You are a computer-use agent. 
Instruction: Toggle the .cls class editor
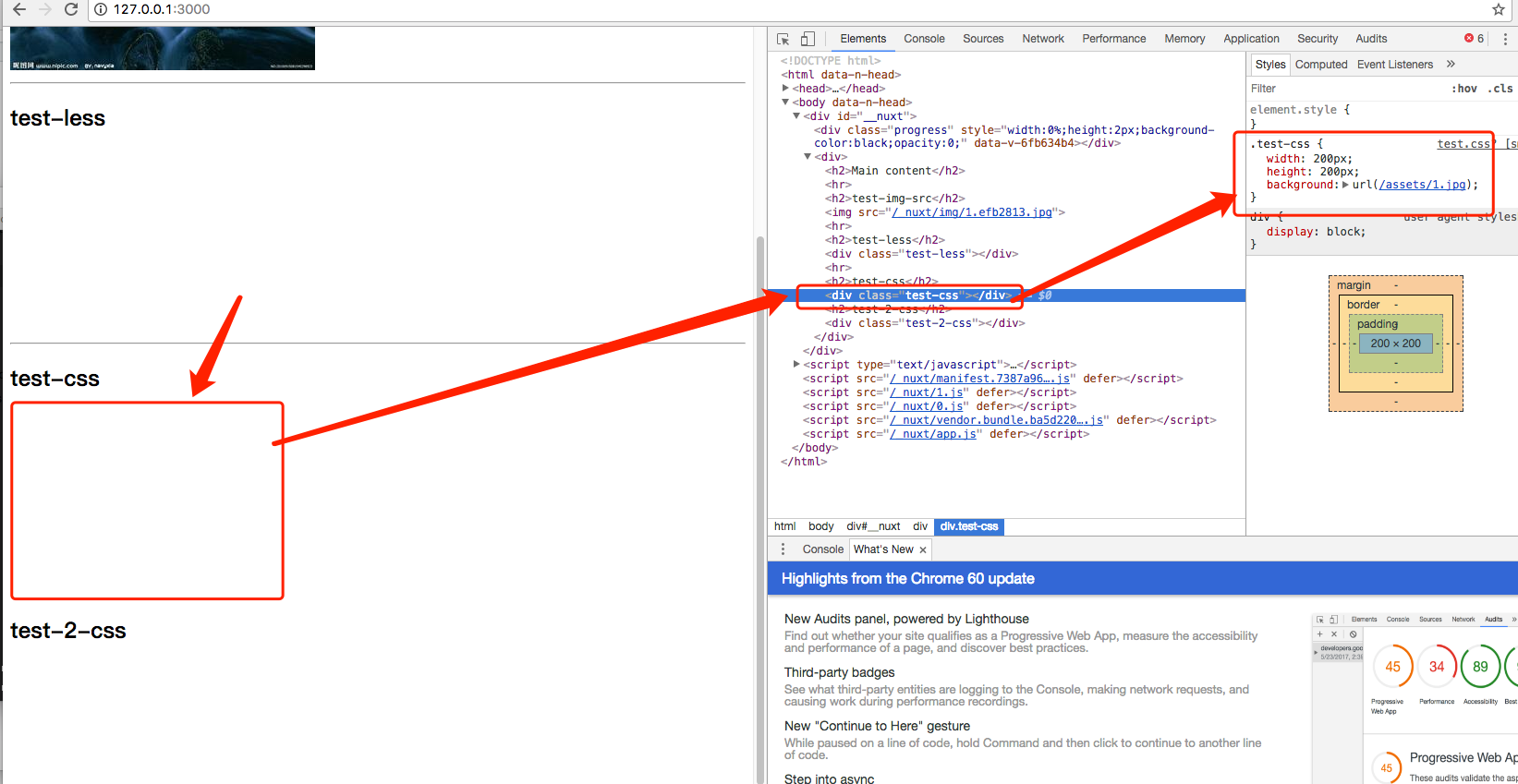pyautogui.click(x=1500, y=89)
